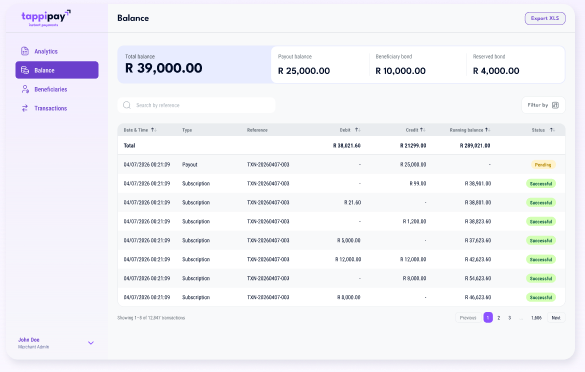
Task: Jump to the last page 1,606
Action: pyautogui.click(x=536, y=318)
